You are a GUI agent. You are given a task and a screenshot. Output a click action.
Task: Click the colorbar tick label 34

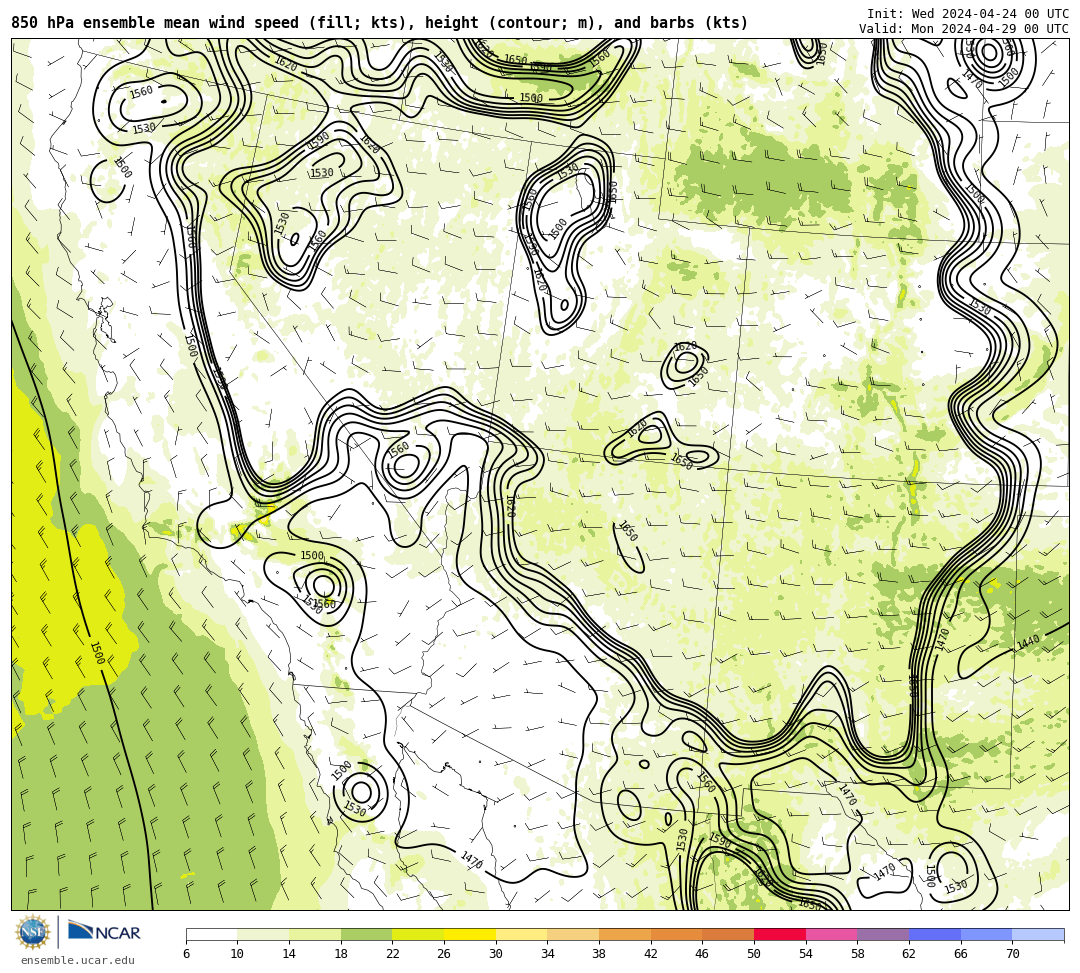click(548, 954)
